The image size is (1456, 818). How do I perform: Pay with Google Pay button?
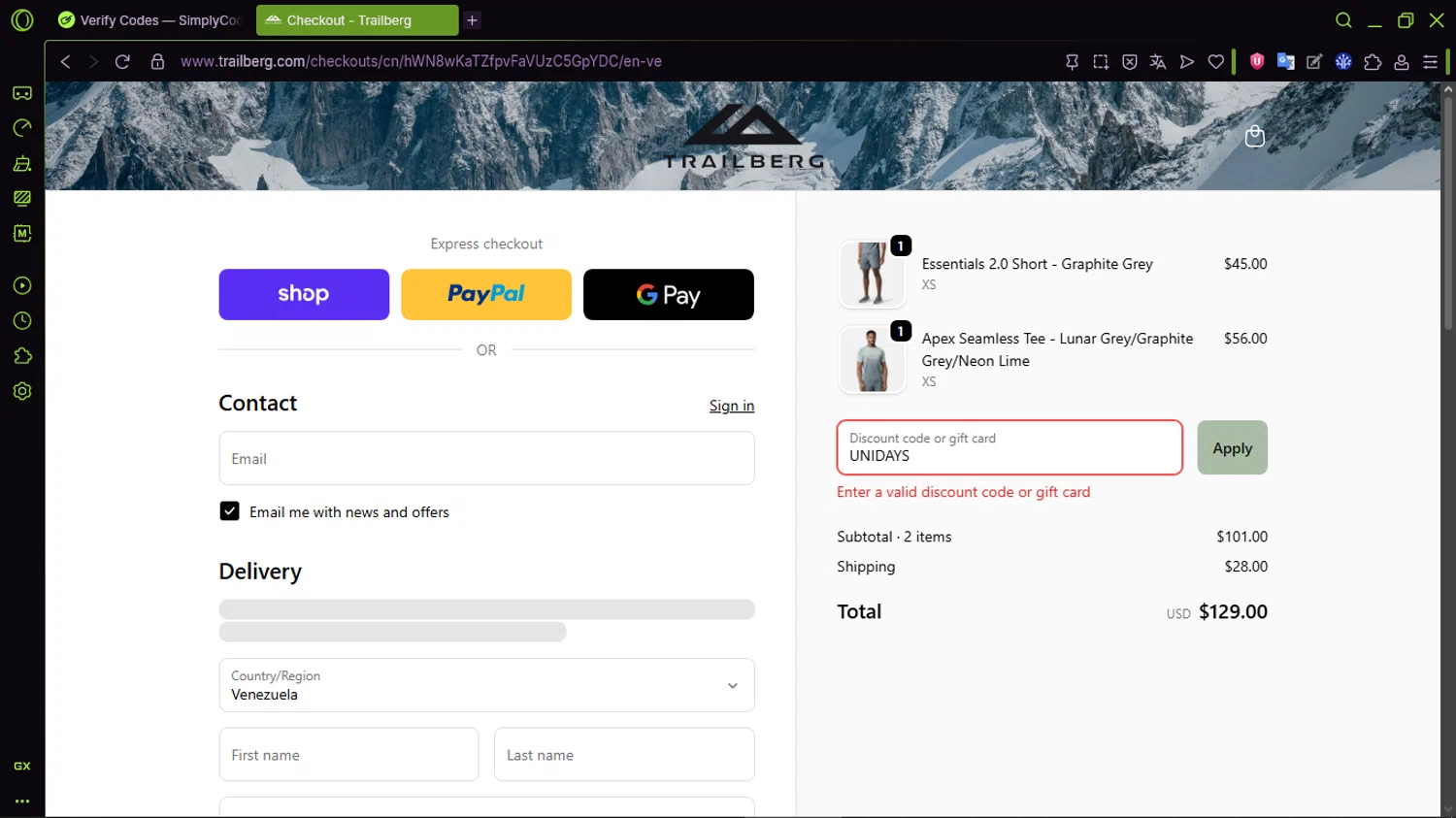point(669,294)
